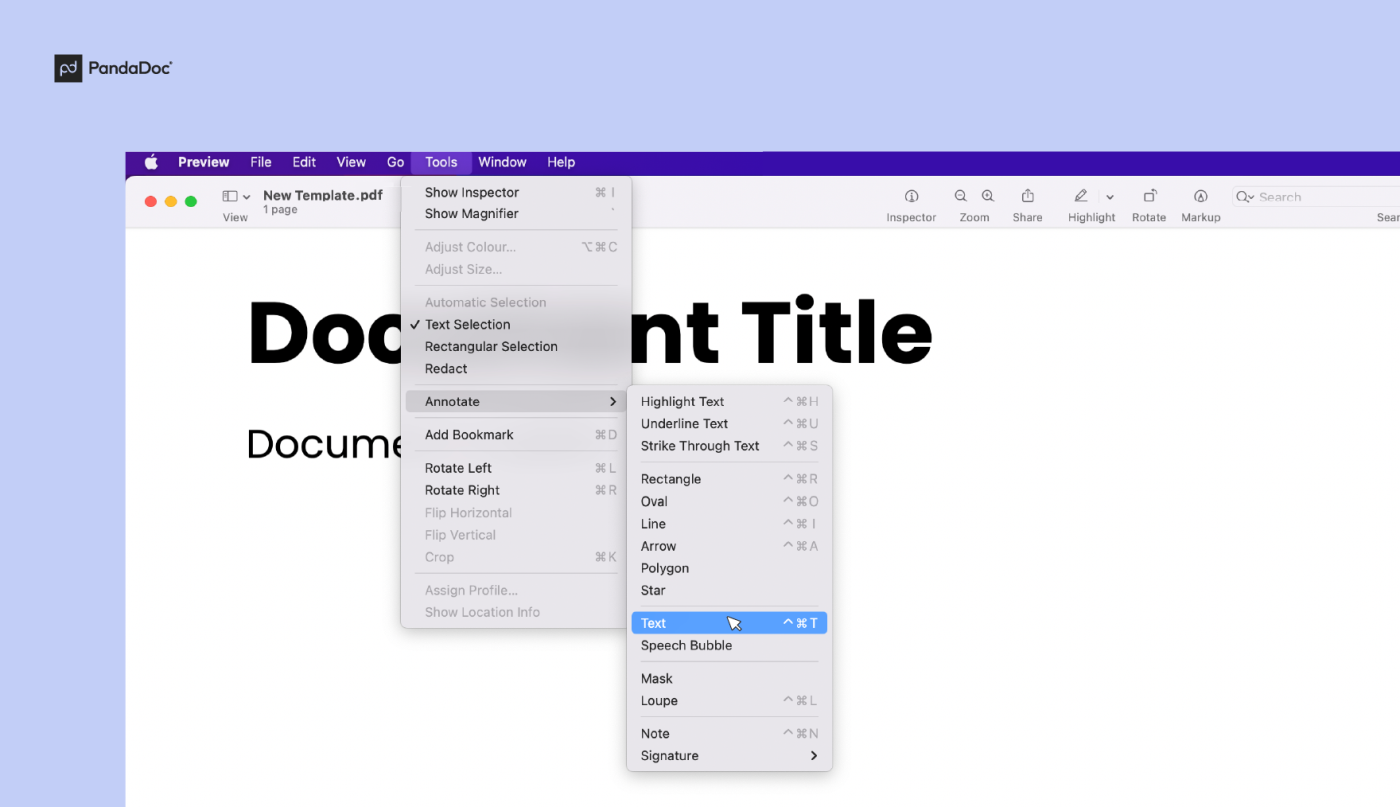Toggle Show Magnifier

(471, 213)
